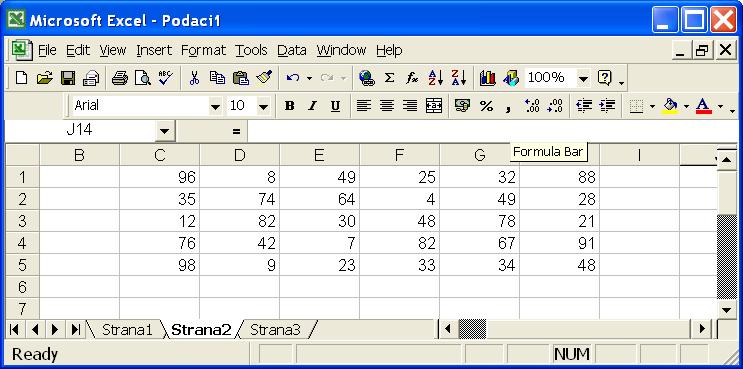Increase indent icon in formatting toolbar
This screenshot has height=369, width=743.
point(607,106)
